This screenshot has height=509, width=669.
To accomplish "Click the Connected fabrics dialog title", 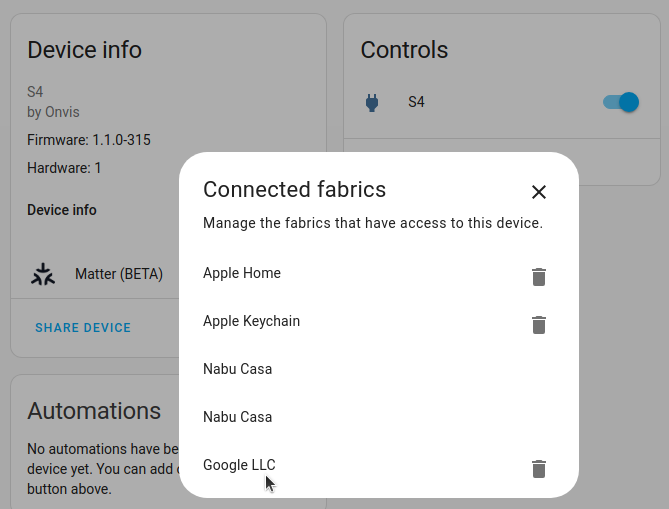I will [x=294, y=190].
